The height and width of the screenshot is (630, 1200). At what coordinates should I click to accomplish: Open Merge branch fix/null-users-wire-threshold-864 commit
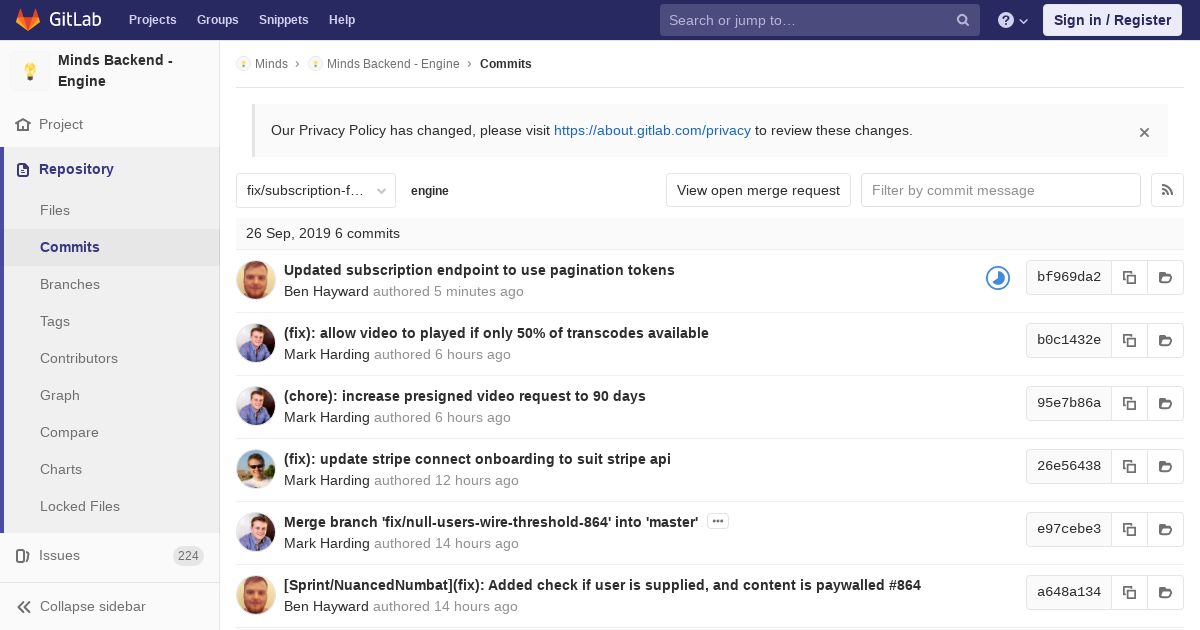point(491,522)
